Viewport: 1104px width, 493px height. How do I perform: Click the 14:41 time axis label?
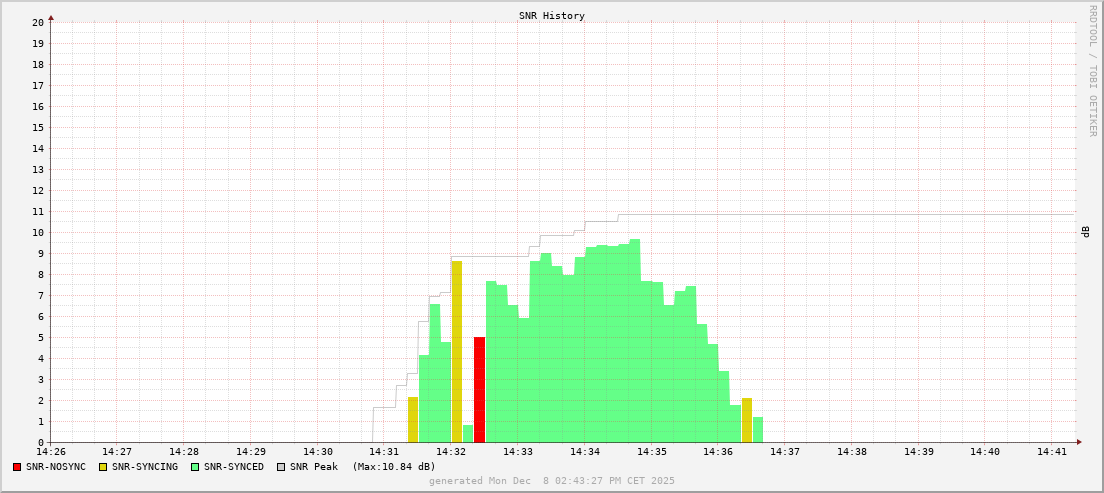pyautogui.click(x=1051, y=452)
